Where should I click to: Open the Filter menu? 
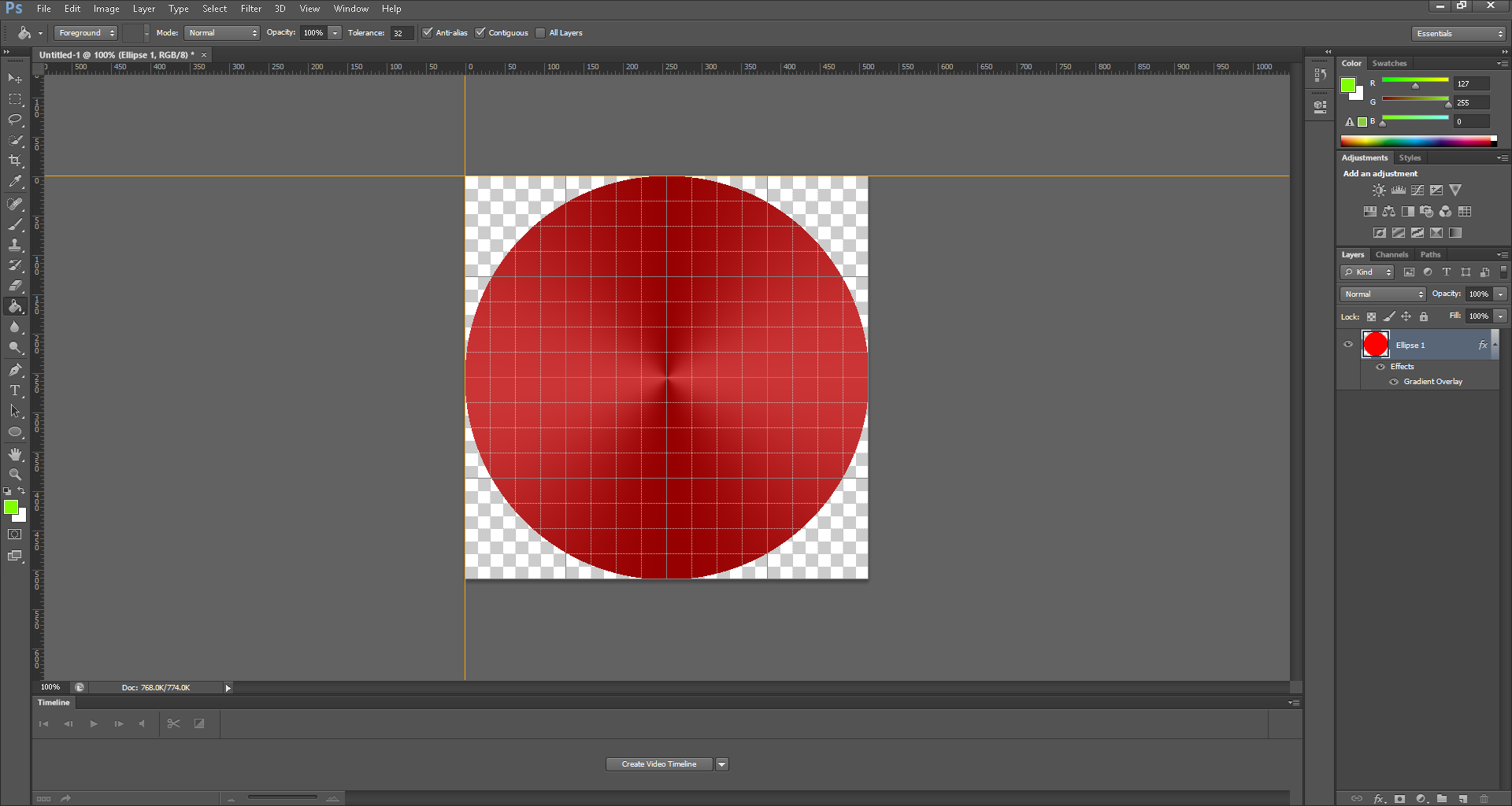(250, 9)
